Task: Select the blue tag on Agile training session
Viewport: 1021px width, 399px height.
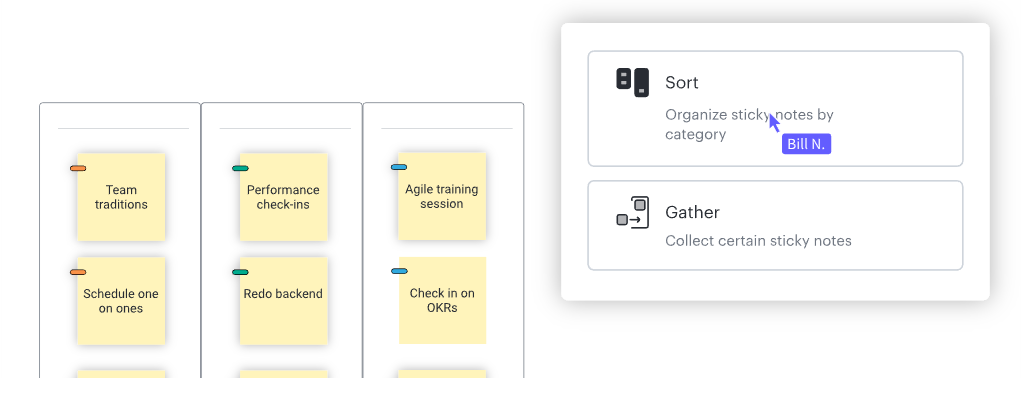Action: tap(399, 167)
